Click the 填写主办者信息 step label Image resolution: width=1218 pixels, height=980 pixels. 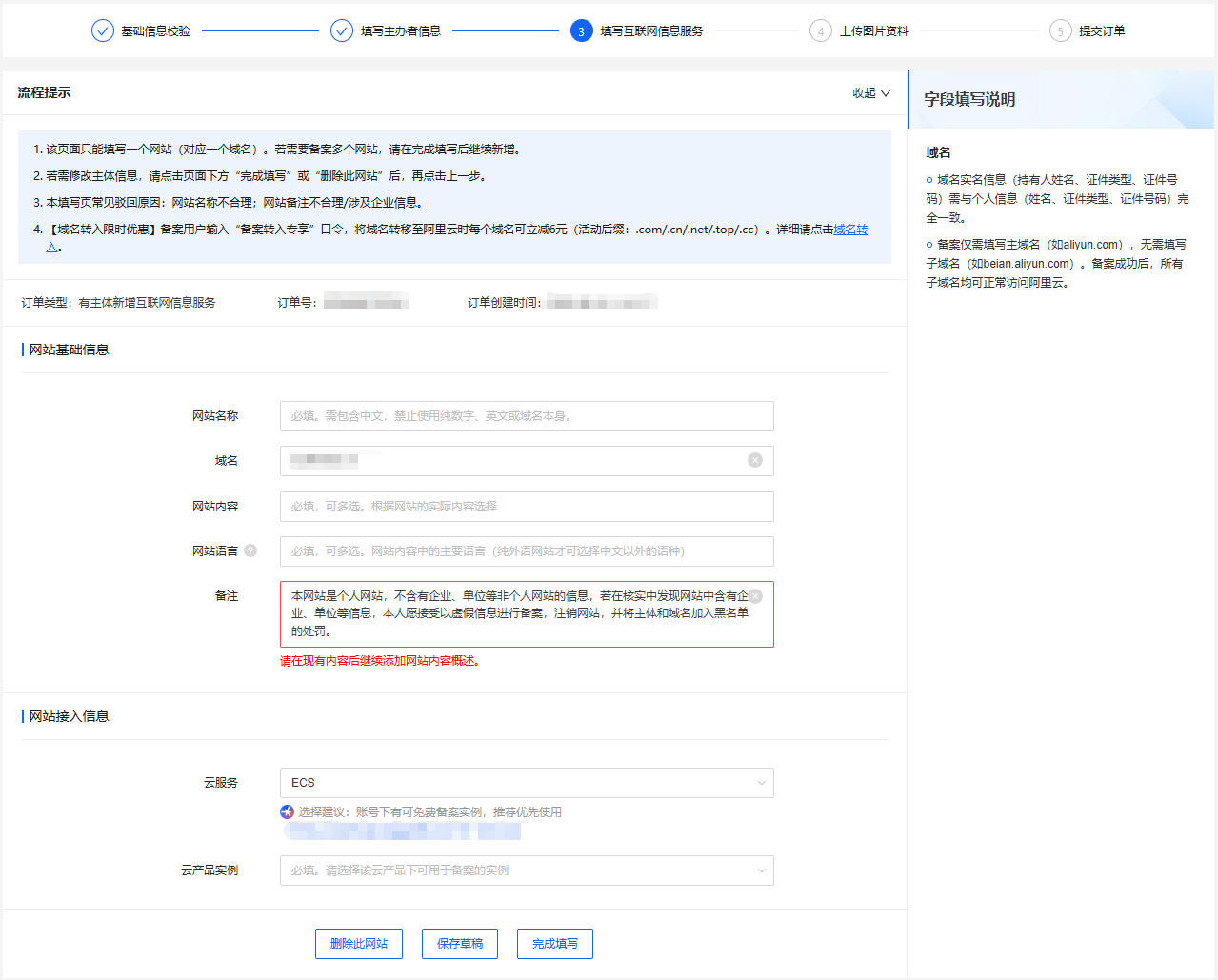(400, 31)
